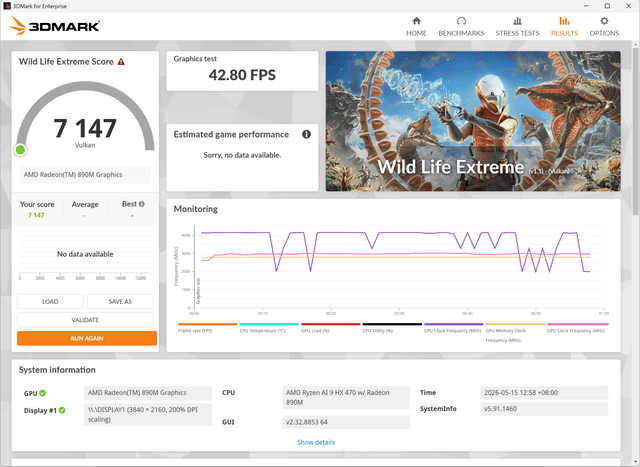
Task: Click the DISPLAY1 3840 × 2160 field
Action: [148, 414]
